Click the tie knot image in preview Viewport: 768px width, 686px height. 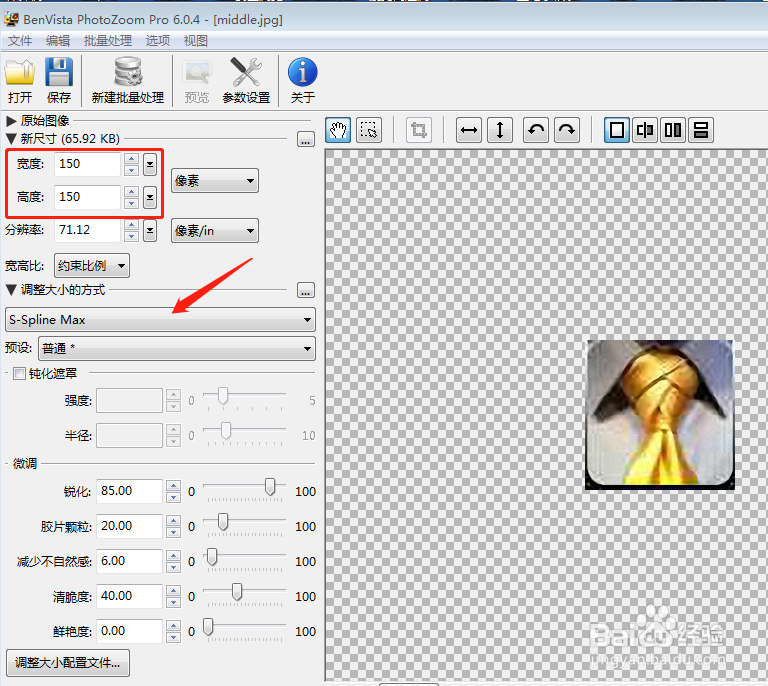pos(660,415)
